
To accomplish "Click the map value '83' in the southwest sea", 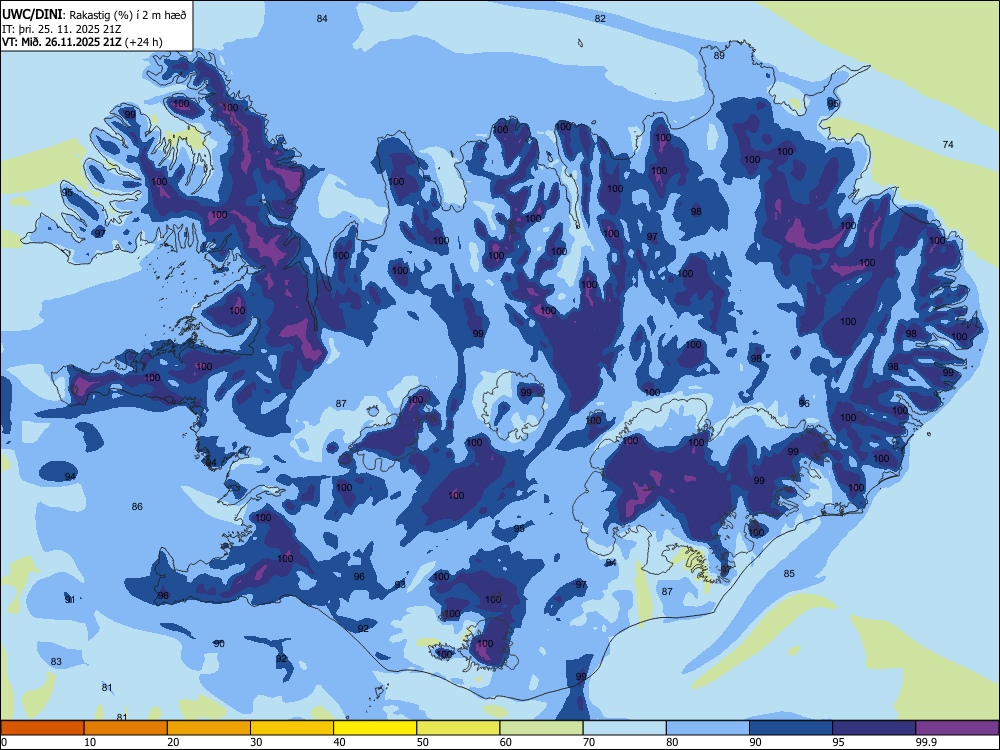I will (x=56, y=661).
